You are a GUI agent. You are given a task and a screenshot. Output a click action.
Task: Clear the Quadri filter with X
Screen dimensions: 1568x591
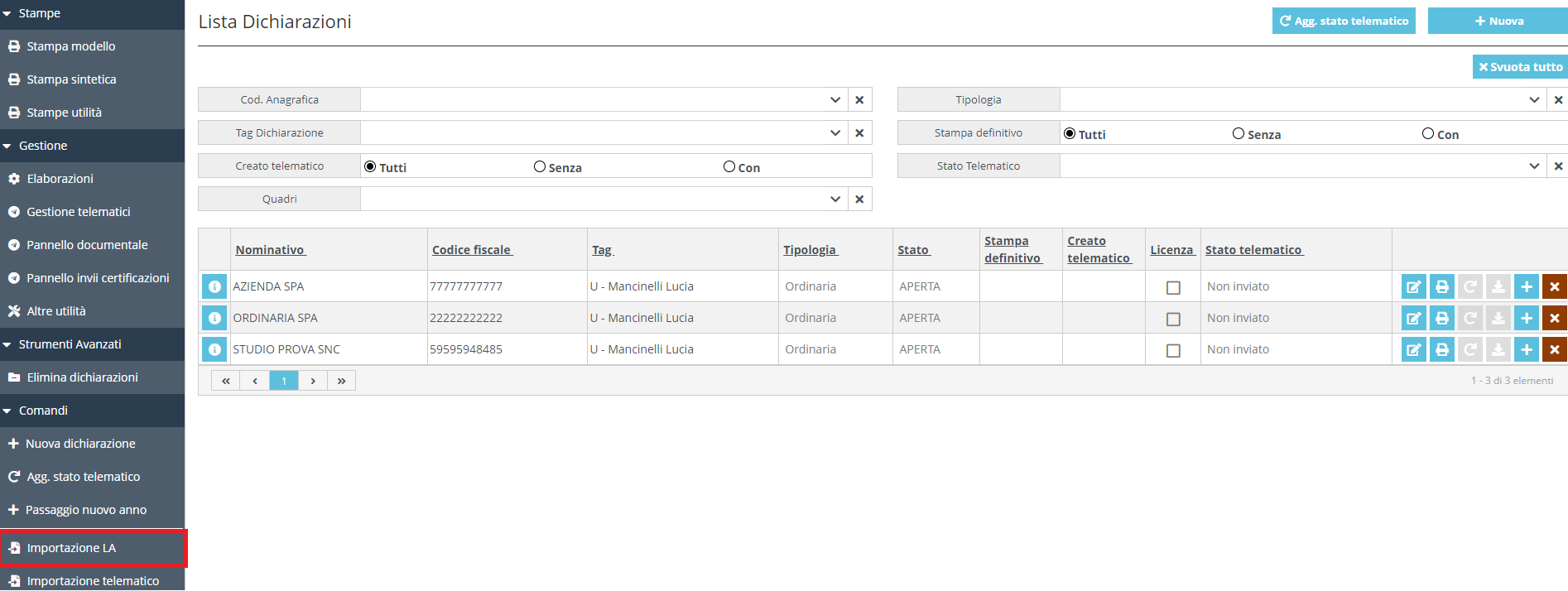[x=859, y=199]
